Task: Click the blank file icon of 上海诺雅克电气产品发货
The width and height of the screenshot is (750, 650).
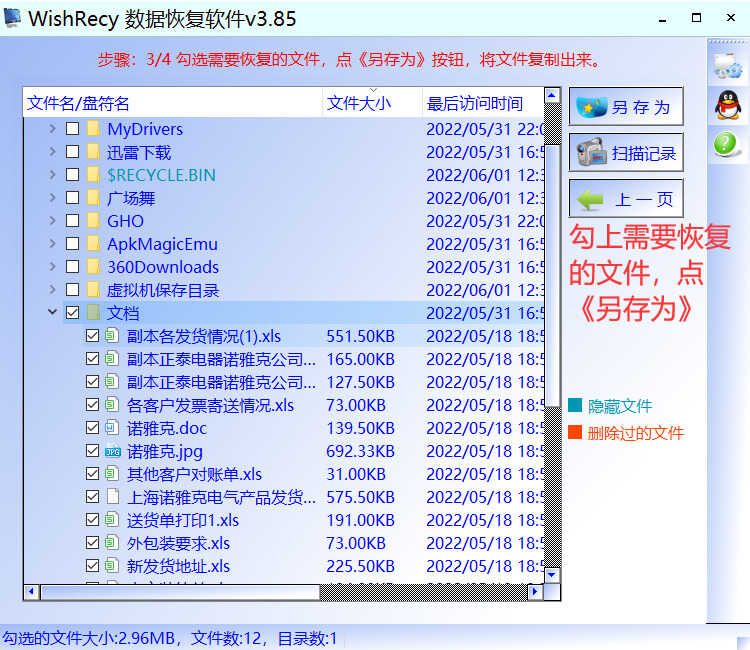Action: click(x=113, y=496)
